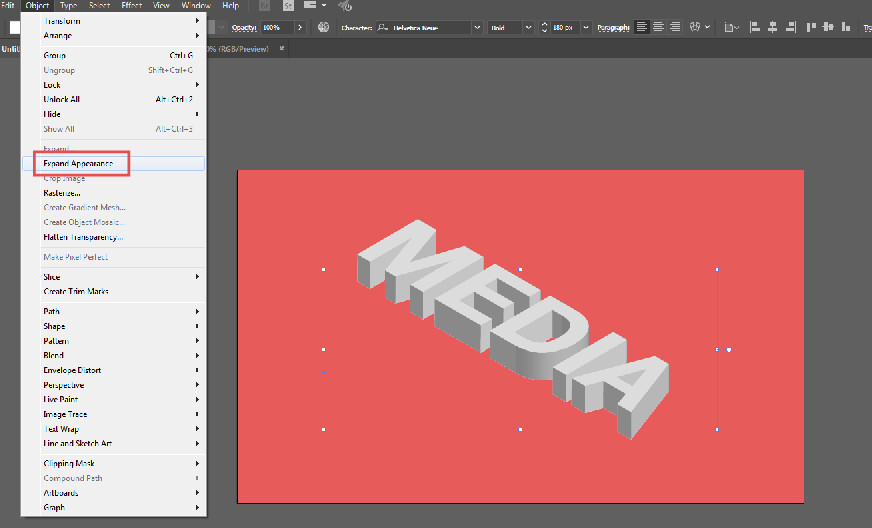
Task: Open the Stock (St) icon
Action: [288, 6]
